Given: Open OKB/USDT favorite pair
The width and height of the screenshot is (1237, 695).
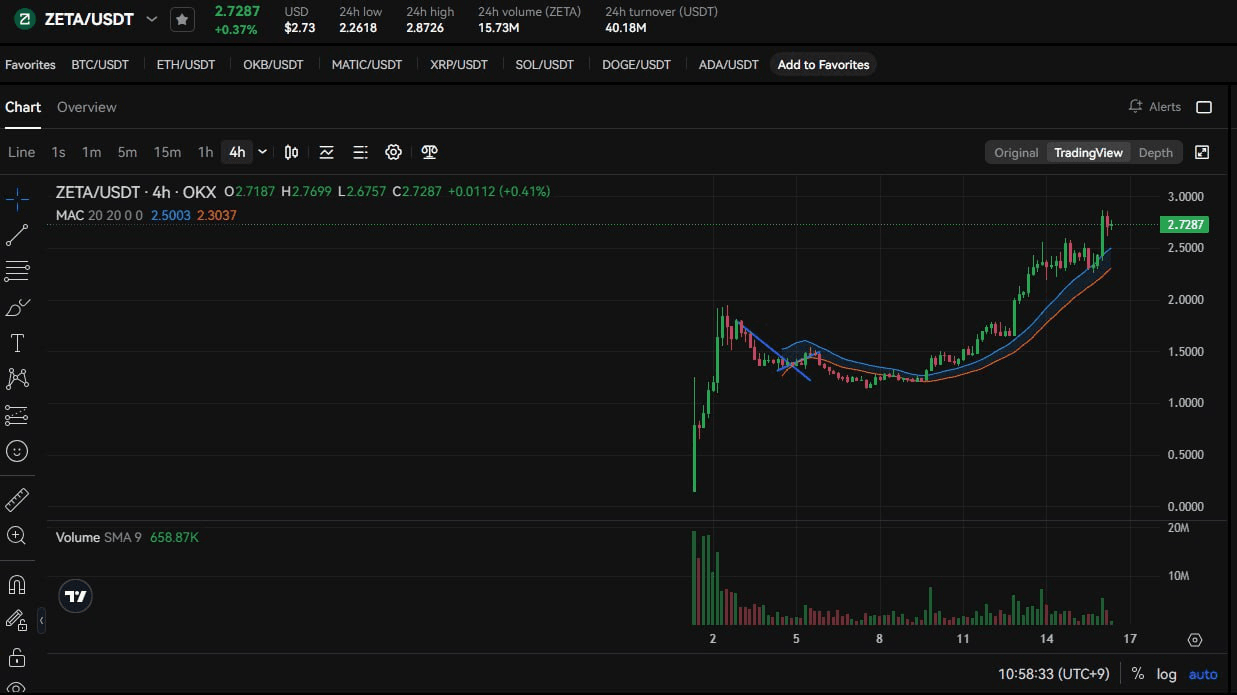Looking at the screenshot, I should 273,65.
